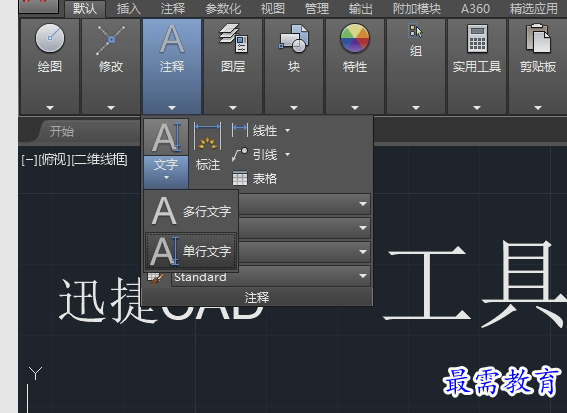The height and width of the screenshot is (413, 567).
Task: Switch to the 输出 ribbon tab
Action: 361,8
